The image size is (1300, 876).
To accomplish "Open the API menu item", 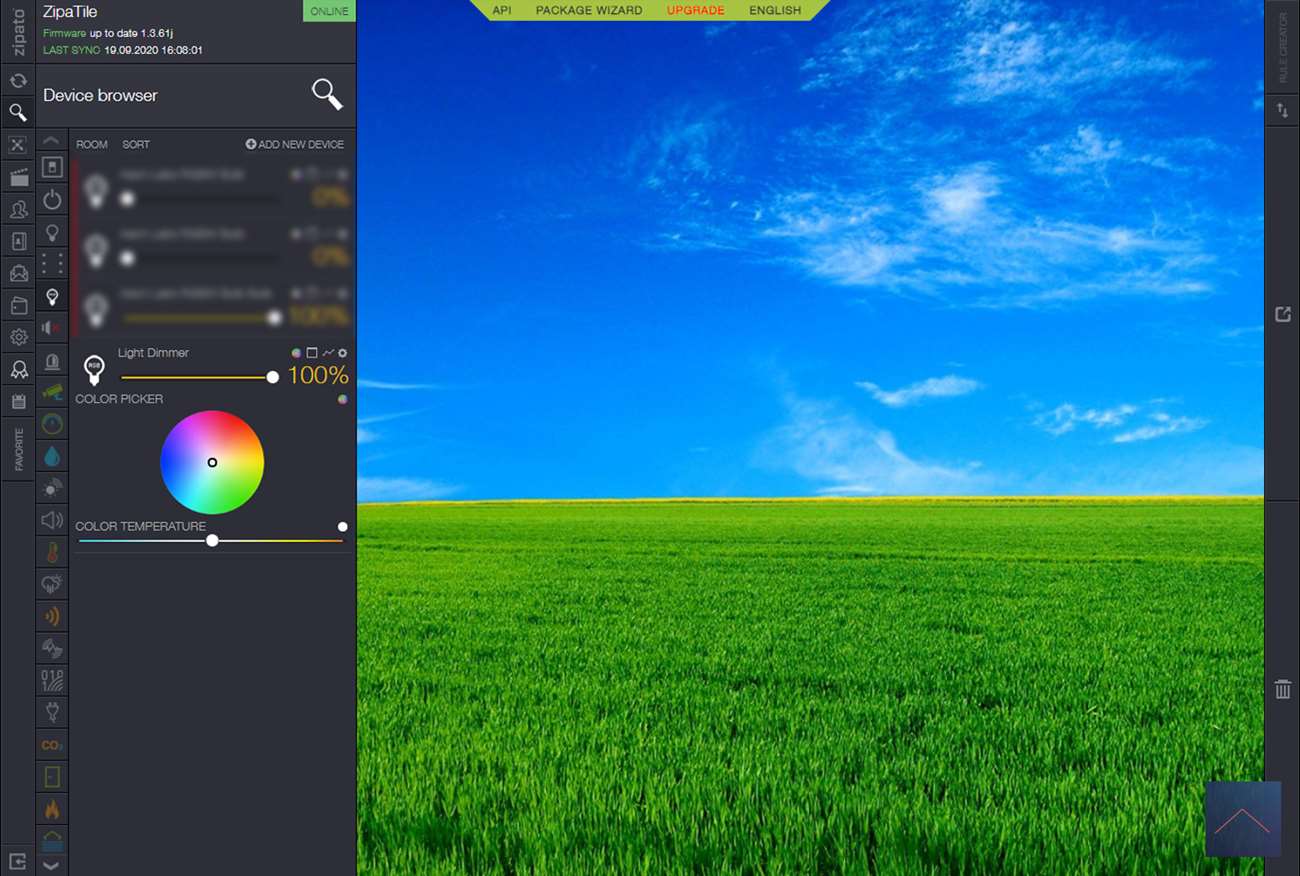I will (x=502, y=10).
